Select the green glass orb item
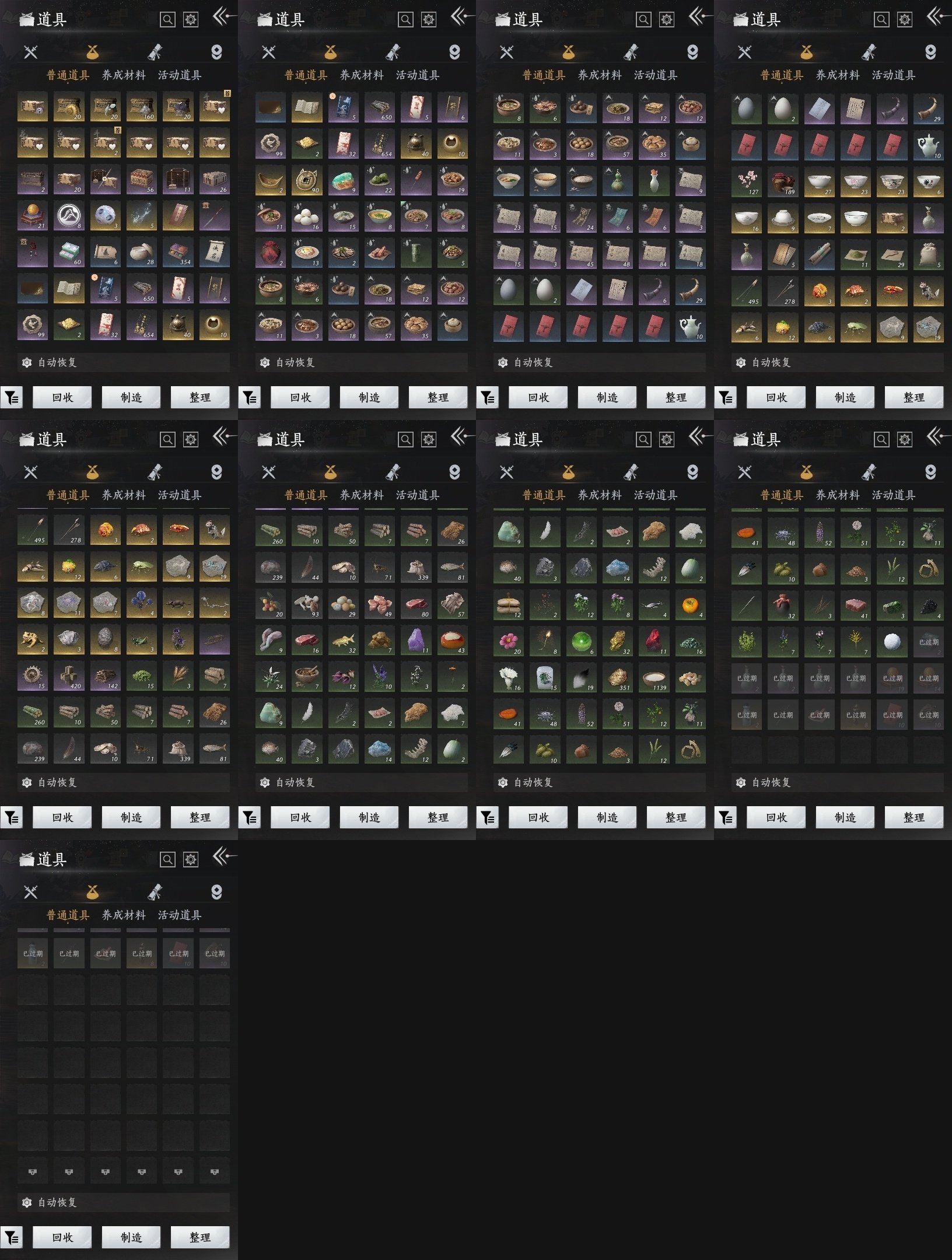Screen dimensions: 952x1260 581,640
